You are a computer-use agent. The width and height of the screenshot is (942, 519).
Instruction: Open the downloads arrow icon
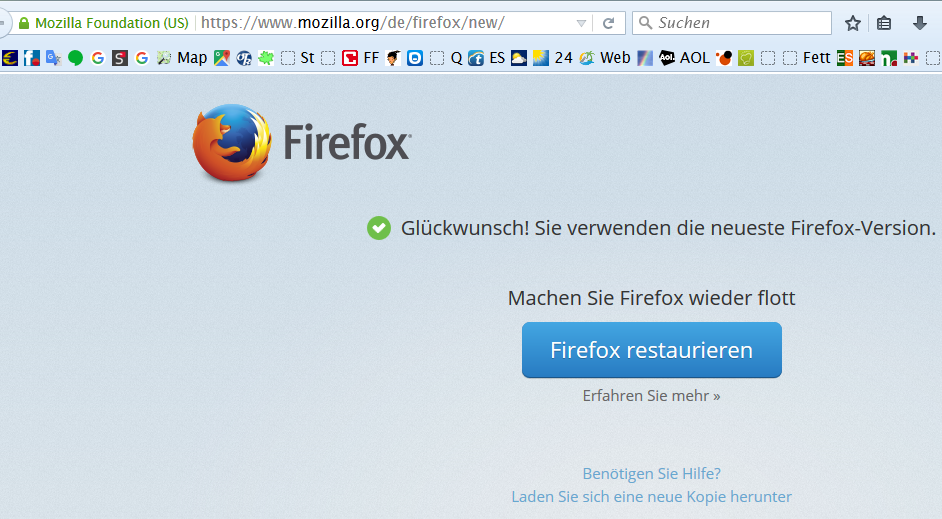point(920,23)
